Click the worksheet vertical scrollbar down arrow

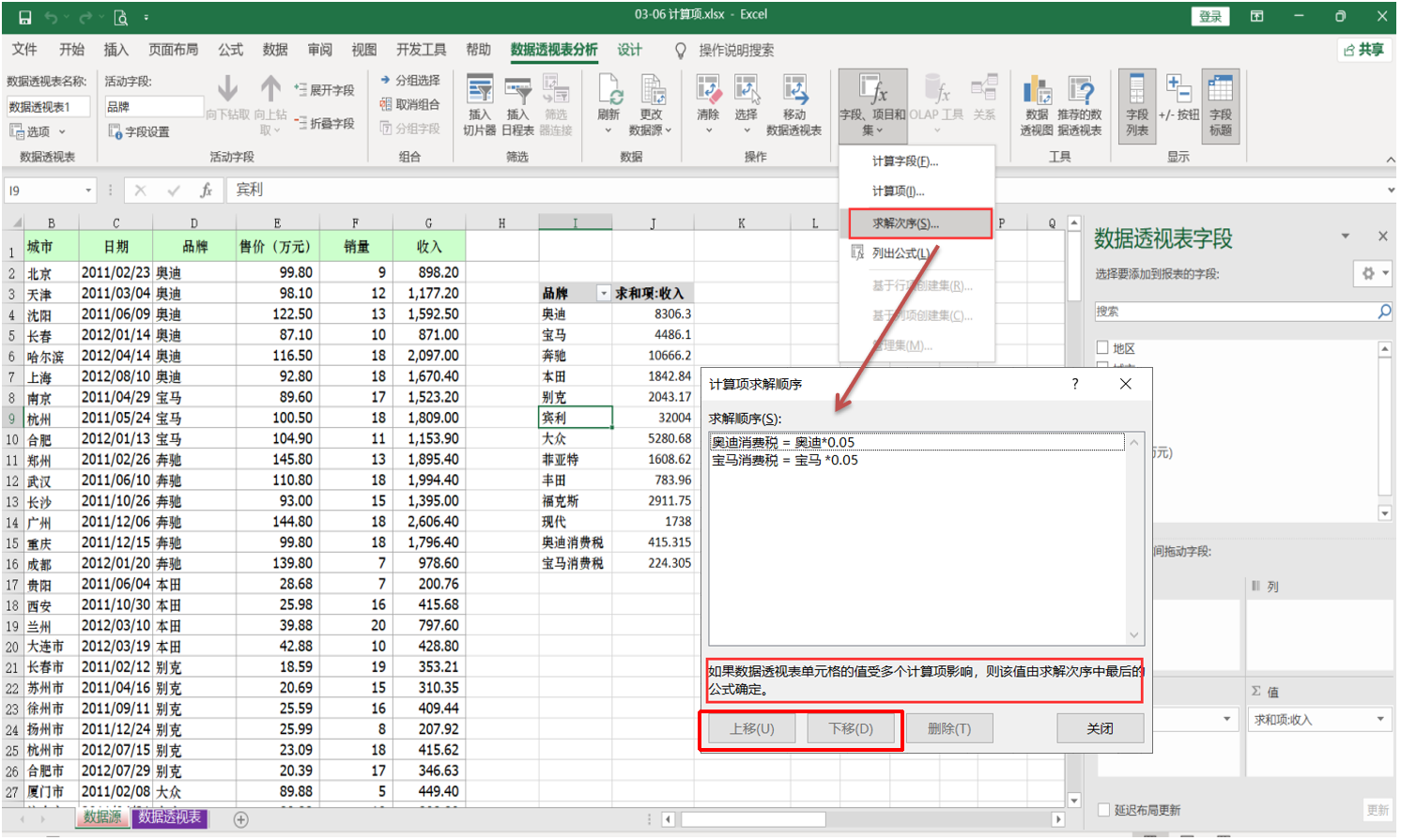[1074, 801]
